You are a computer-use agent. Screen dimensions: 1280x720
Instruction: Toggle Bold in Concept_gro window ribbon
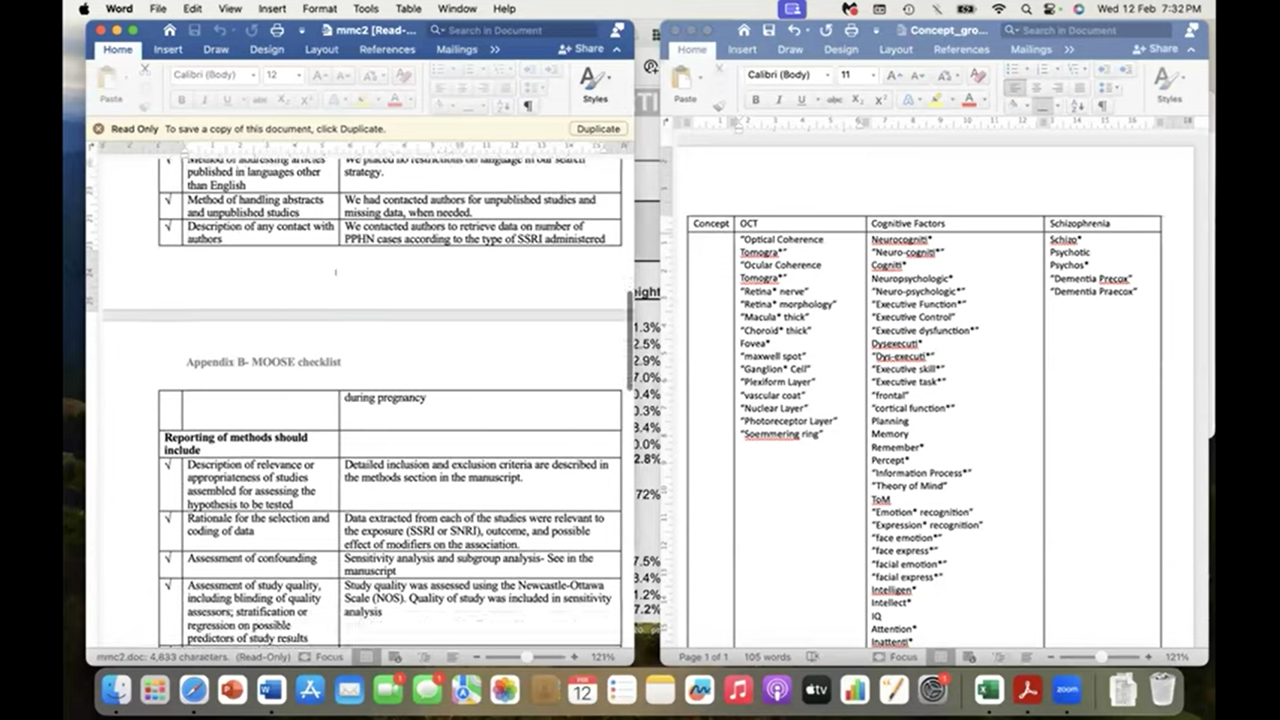click(755, 100)
